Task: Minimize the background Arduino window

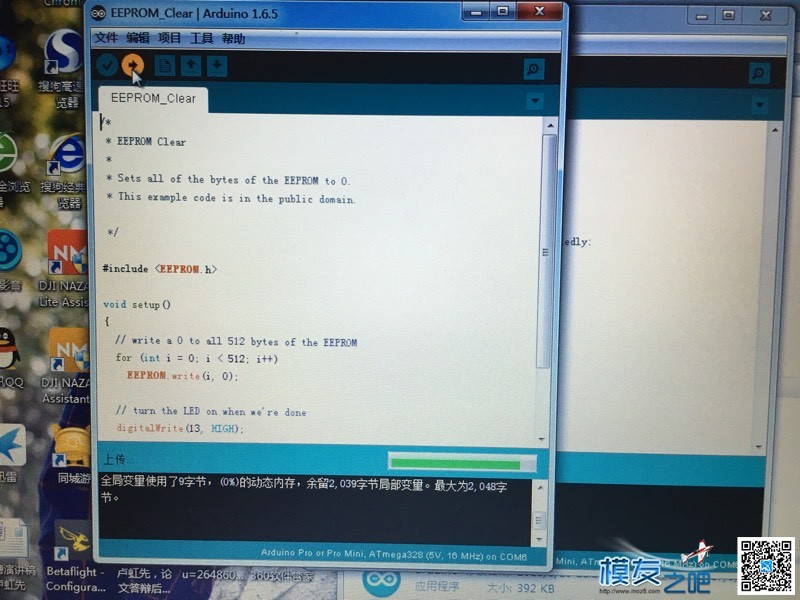Action: (x=702, y=16)
